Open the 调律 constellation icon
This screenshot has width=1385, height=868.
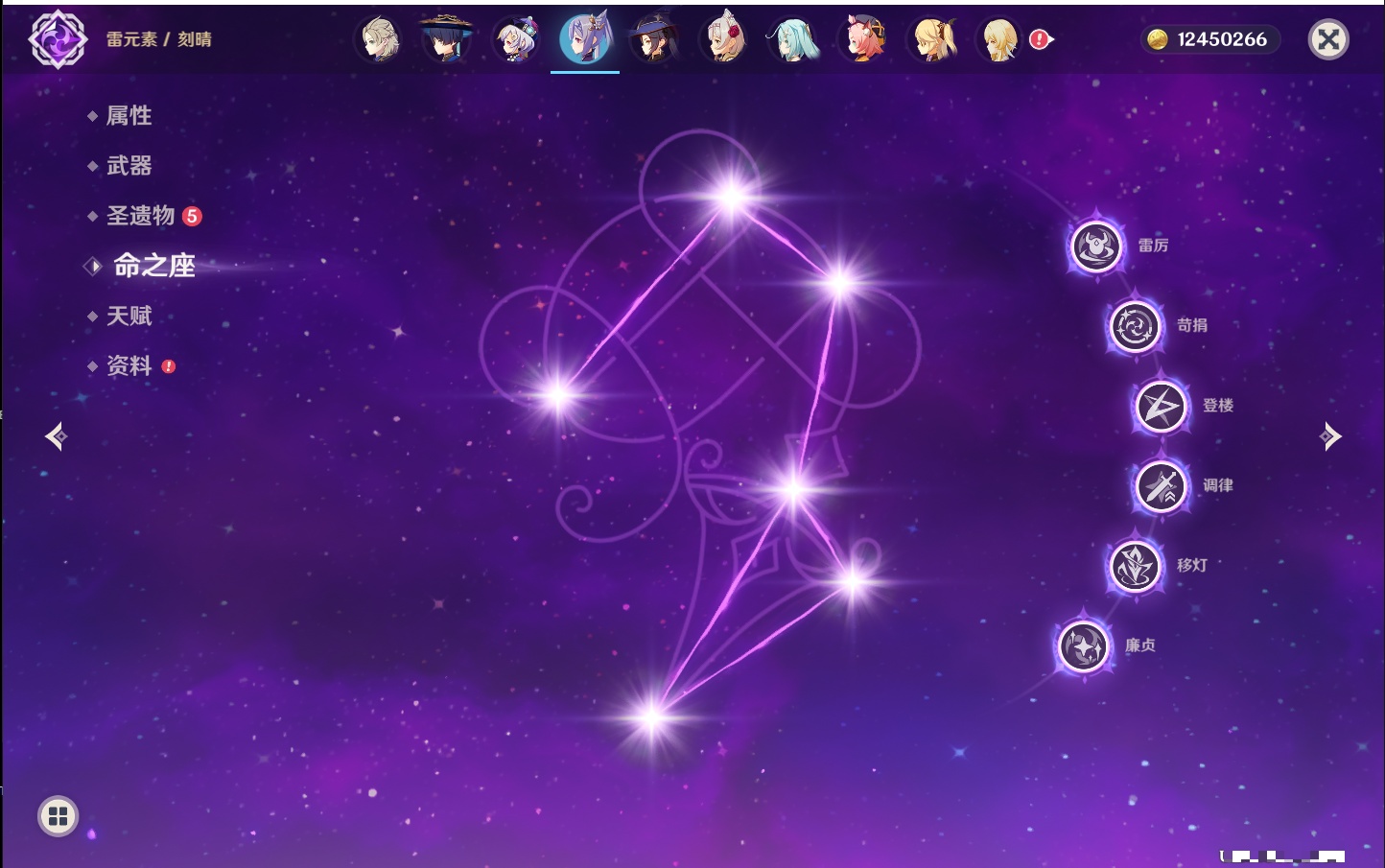[x=1162, y=486]
